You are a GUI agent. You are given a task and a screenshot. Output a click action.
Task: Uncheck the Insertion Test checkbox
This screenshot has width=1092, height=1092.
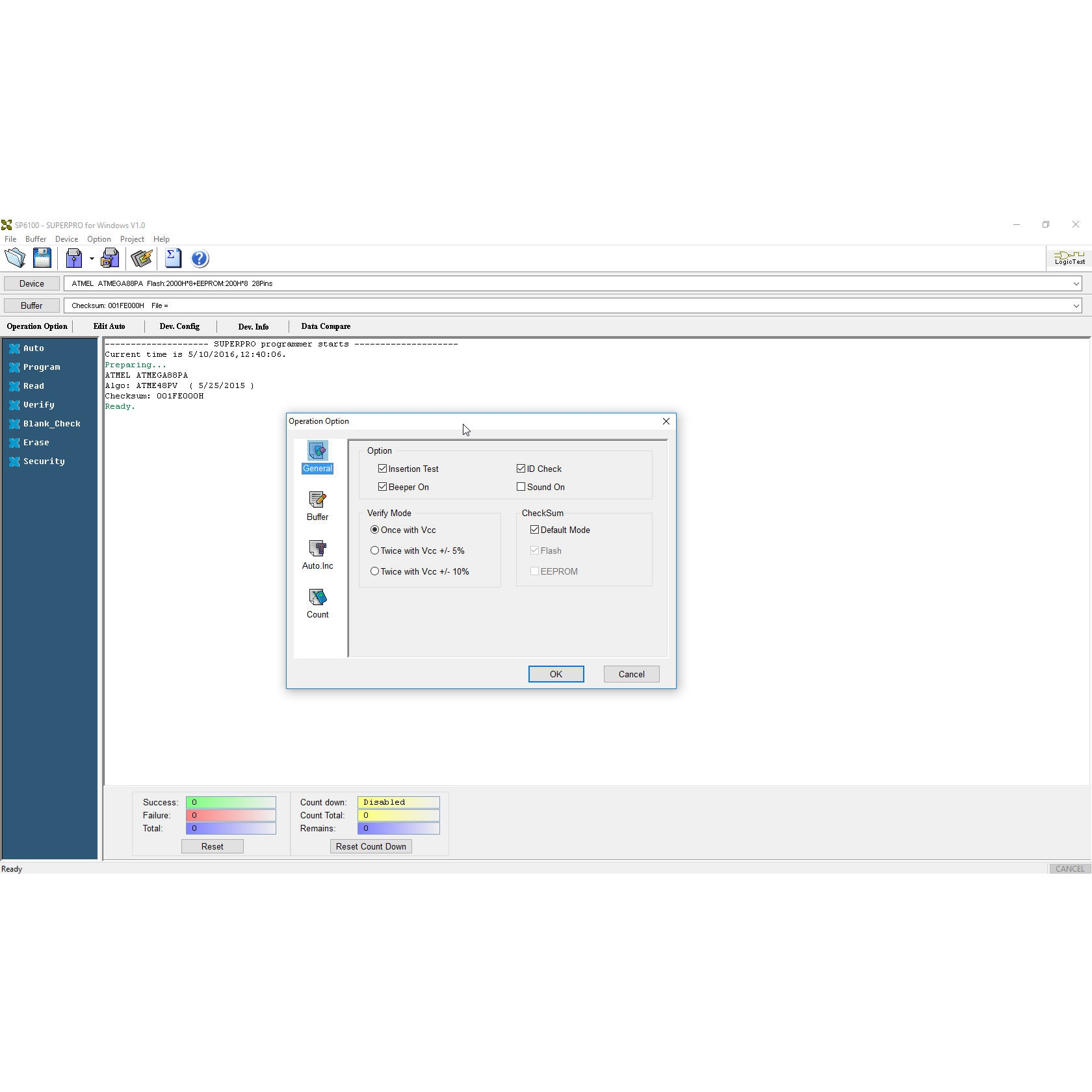tap(382, 469)
